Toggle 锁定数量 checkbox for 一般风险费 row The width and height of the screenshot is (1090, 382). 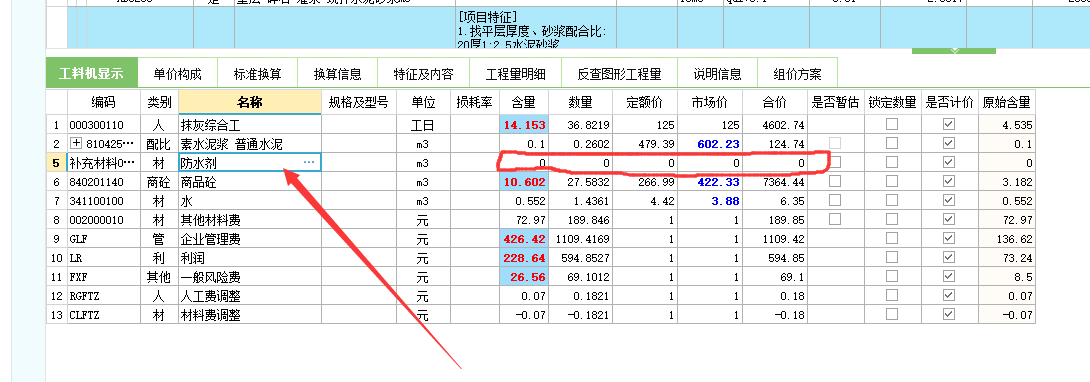tap(892, 276)
